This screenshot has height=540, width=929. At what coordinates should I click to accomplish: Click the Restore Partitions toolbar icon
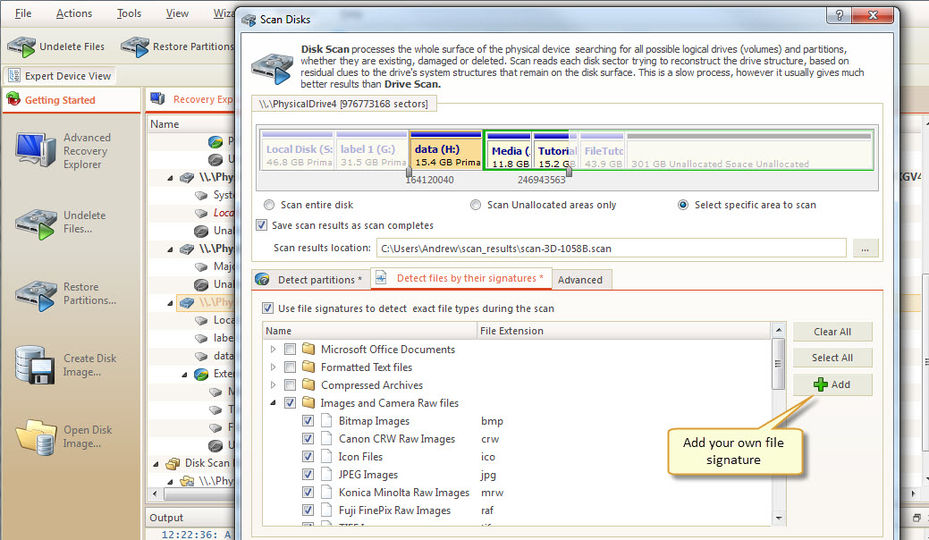tap(135, 46)
